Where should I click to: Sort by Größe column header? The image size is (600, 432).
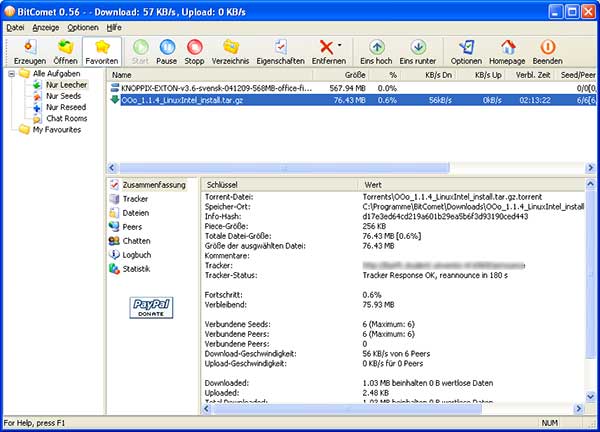pyautogui.click(x=342, y=75)
